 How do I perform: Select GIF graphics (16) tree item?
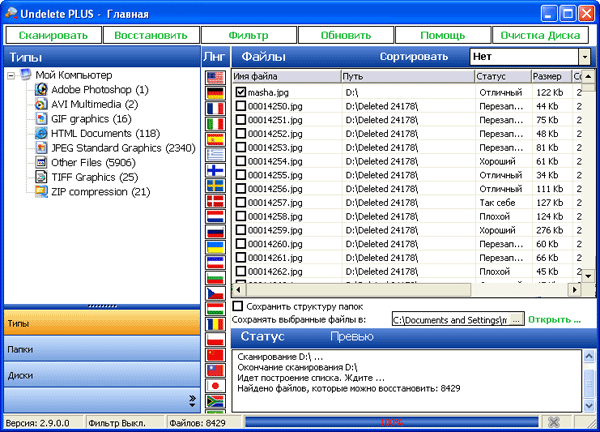click(x=91, y=119)
